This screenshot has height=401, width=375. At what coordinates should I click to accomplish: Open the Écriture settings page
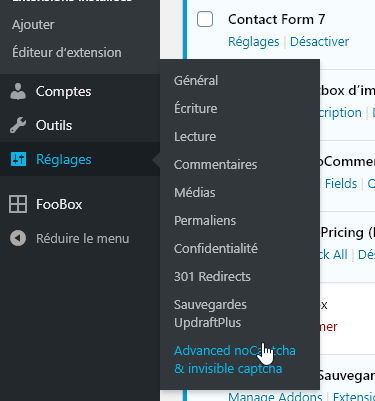click(x=196, y=108)
